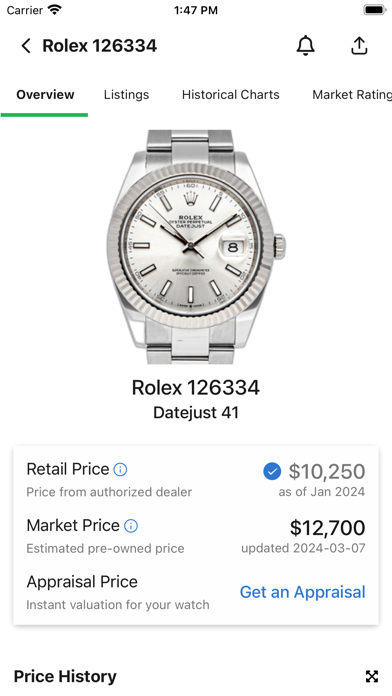This screenshot has height=696, width=392.
Task: Tap the $10,250 retail price value
Action: point(327,471)
